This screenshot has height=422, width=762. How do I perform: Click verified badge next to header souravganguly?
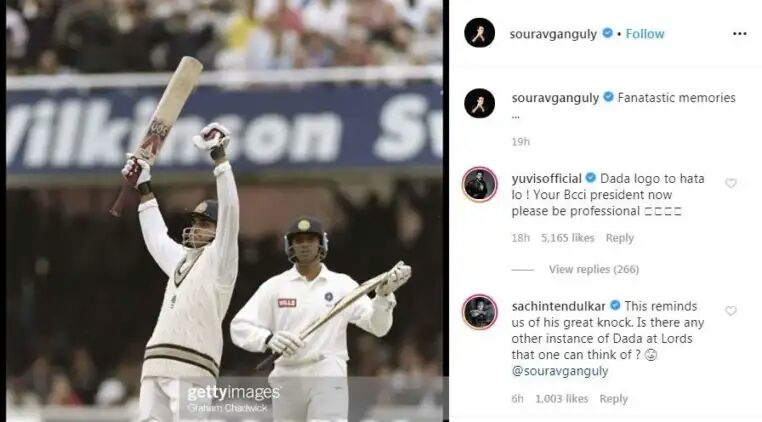tap(607, 33)
